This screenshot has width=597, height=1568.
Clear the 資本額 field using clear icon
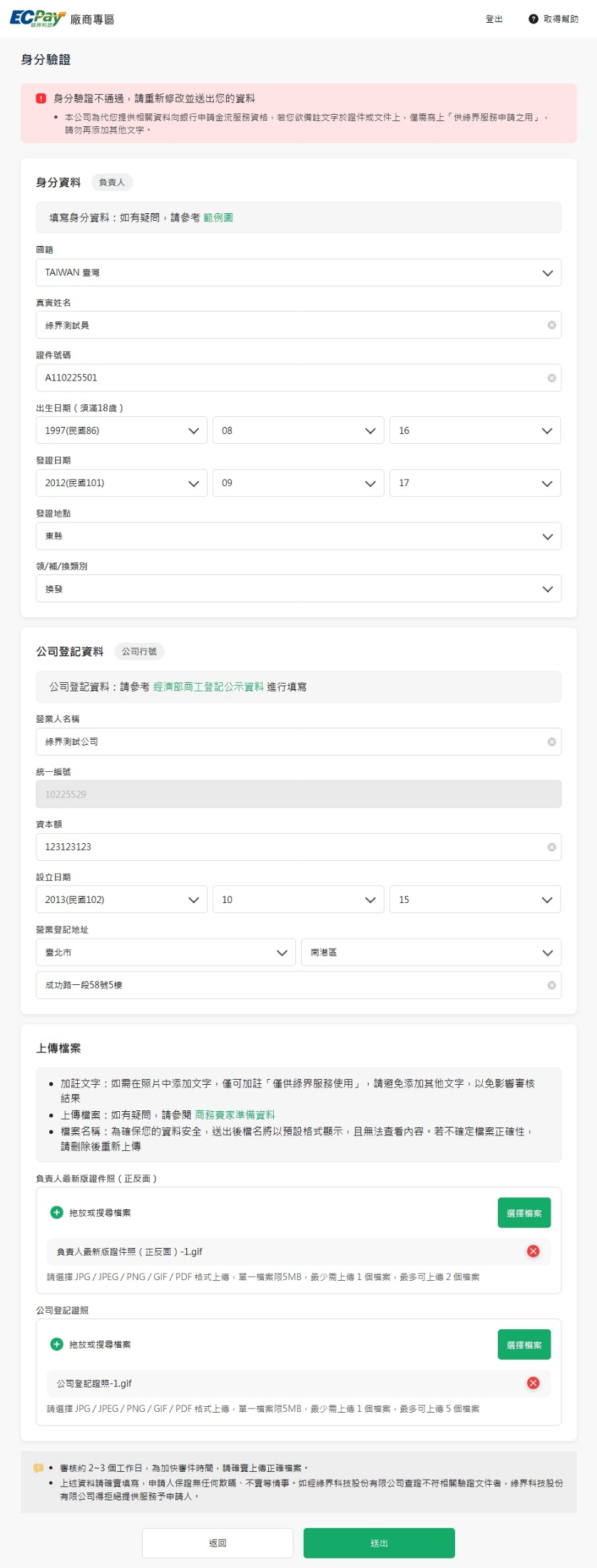tap(551, 847)
